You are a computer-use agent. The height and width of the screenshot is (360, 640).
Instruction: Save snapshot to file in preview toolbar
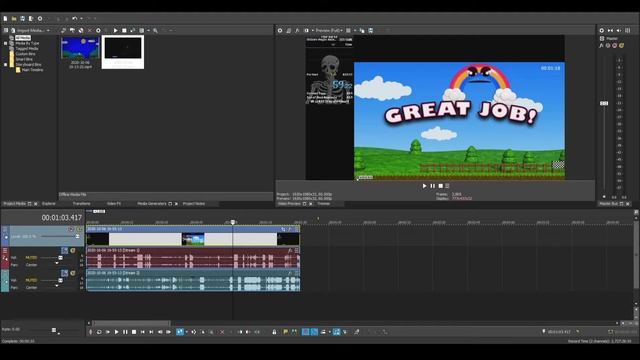(371, 31)
